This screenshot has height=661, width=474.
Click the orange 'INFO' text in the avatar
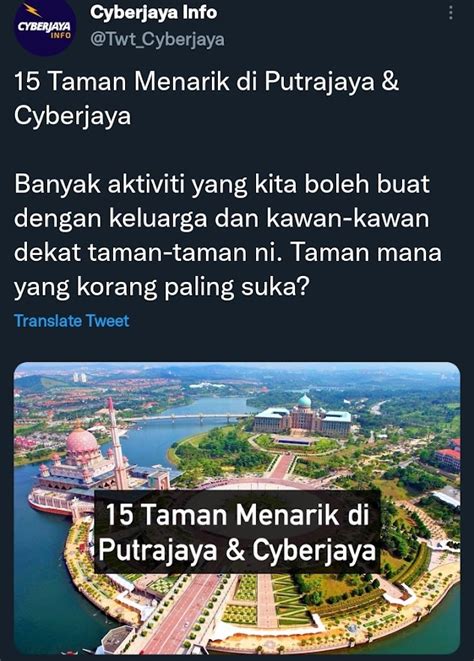(61, 35)
